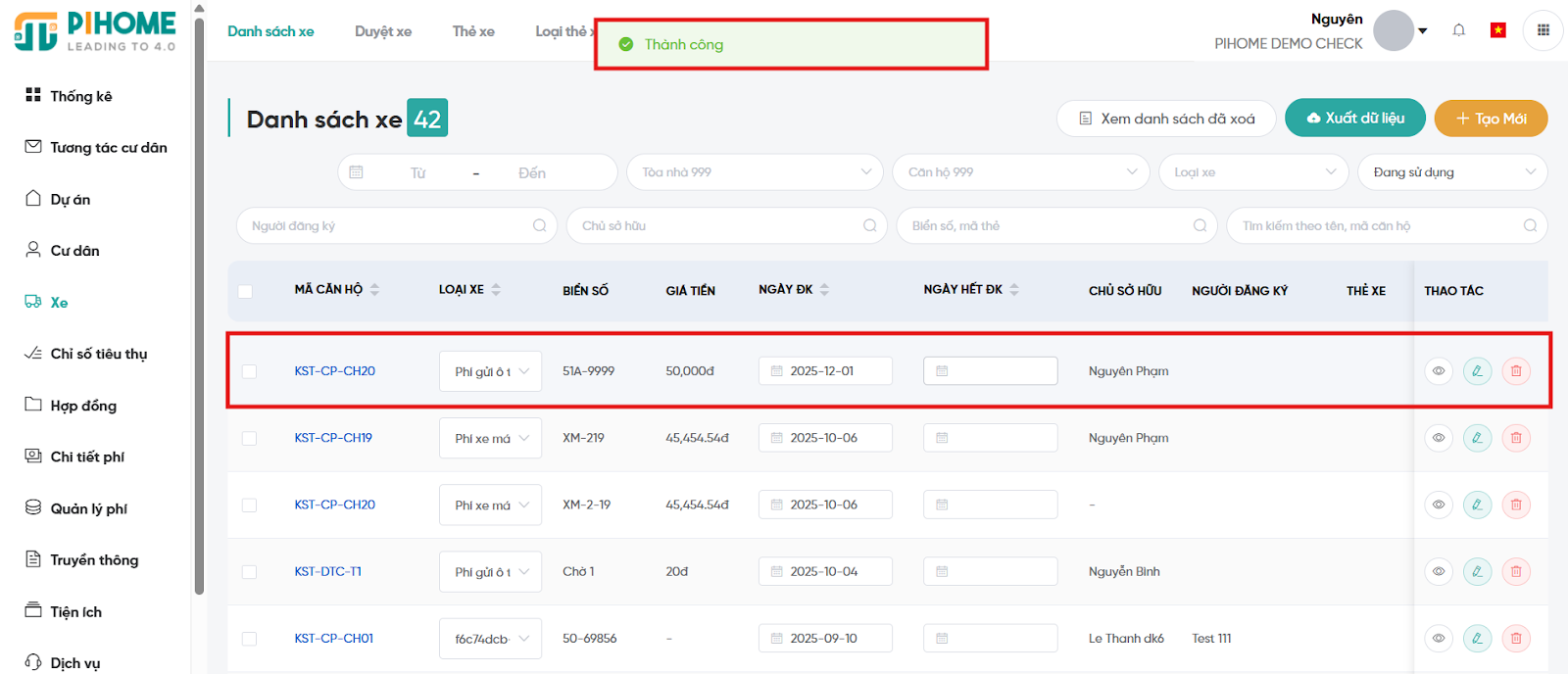1568x674 pixels.
Task: View details of XM-2-19 vehicle
Action: pos(1438,505)
